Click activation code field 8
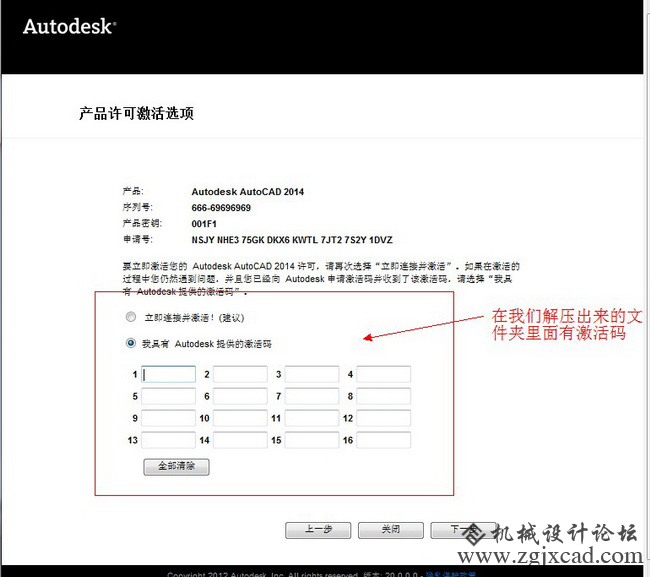Screen dimensions: 650x577 tap(383, 396)
